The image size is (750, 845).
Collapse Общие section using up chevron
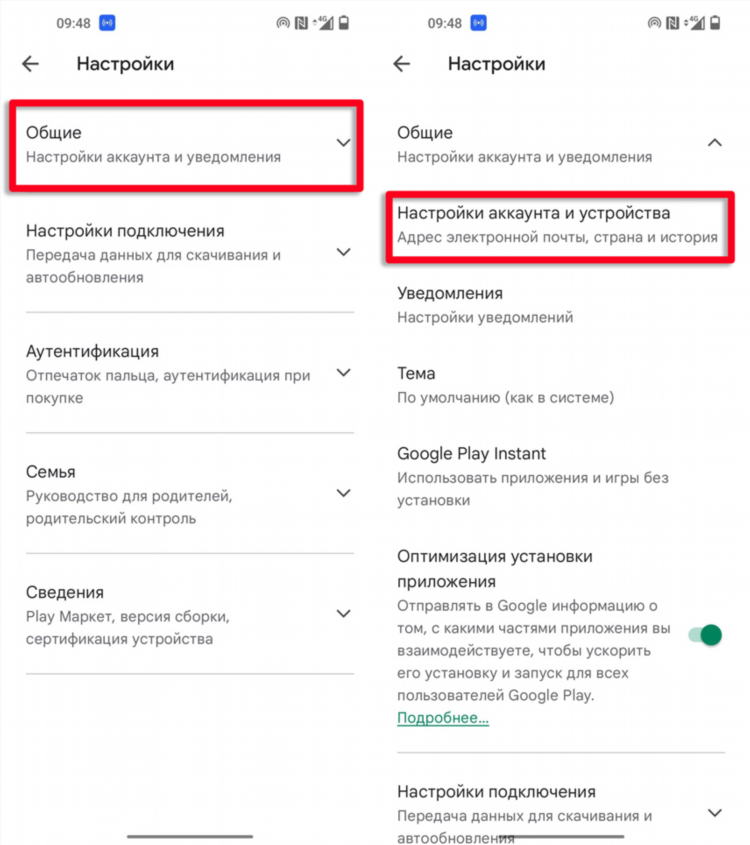(714, 143)
